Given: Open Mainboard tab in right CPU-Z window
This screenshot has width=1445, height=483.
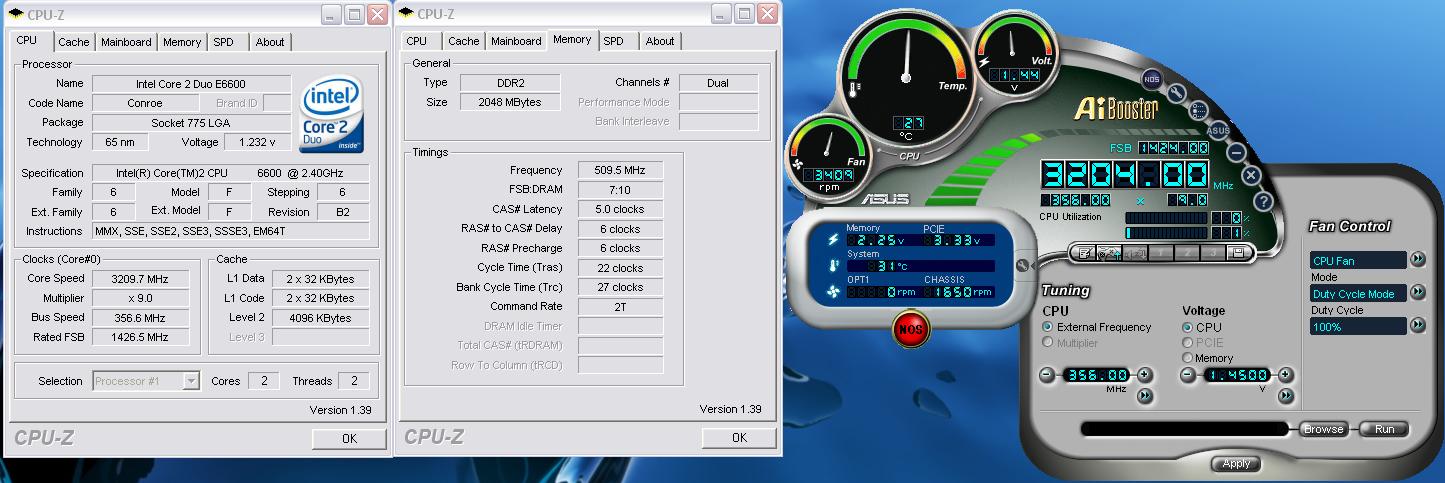Looking at the screenshot, I should tap(516, 41).
